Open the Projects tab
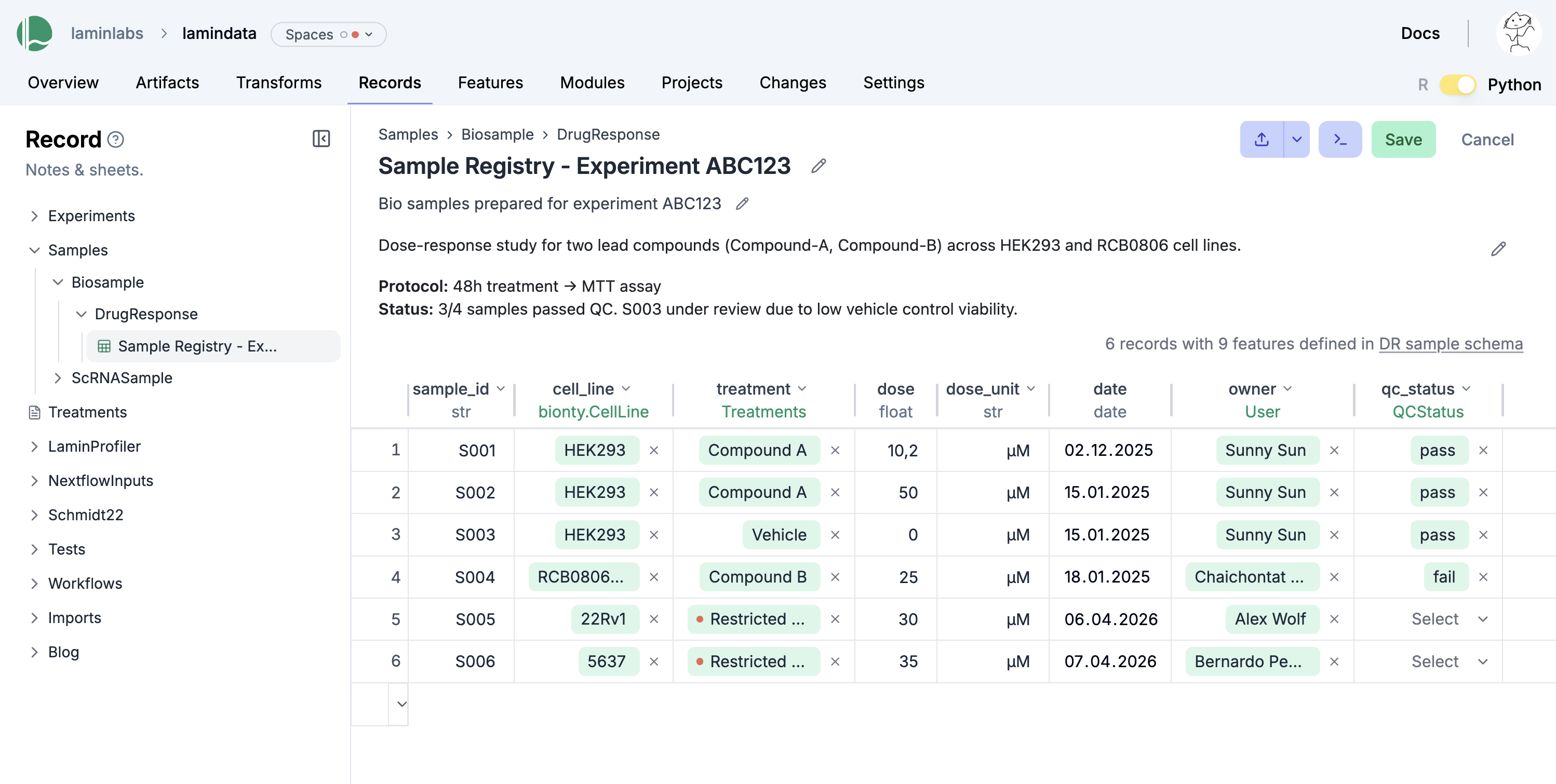Screen dimensions: 1556x784 tap(692, 83)
